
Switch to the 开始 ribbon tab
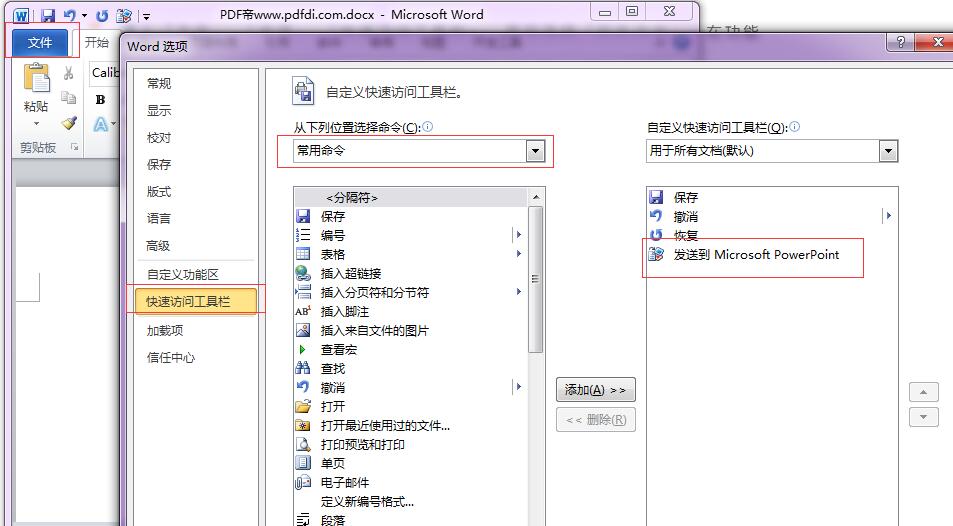tap(96, 43)
